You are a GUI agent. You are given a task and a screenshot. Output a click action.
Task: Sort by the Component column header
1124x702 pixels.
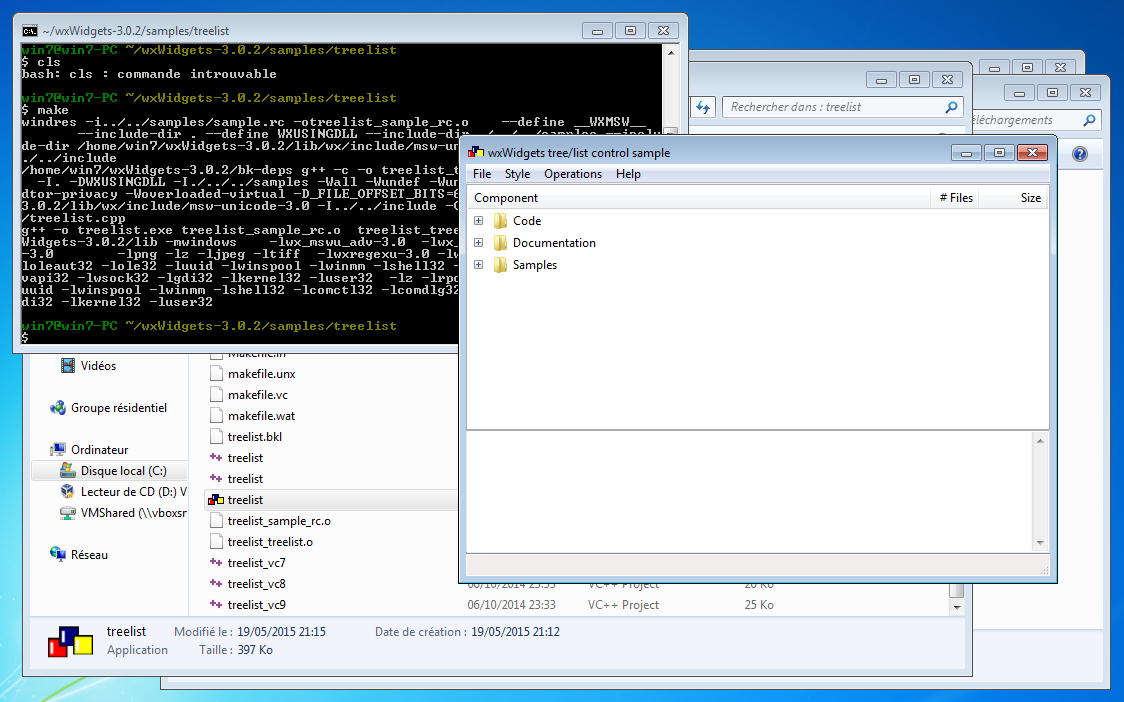pyautogui.click(x=700, y=198)
